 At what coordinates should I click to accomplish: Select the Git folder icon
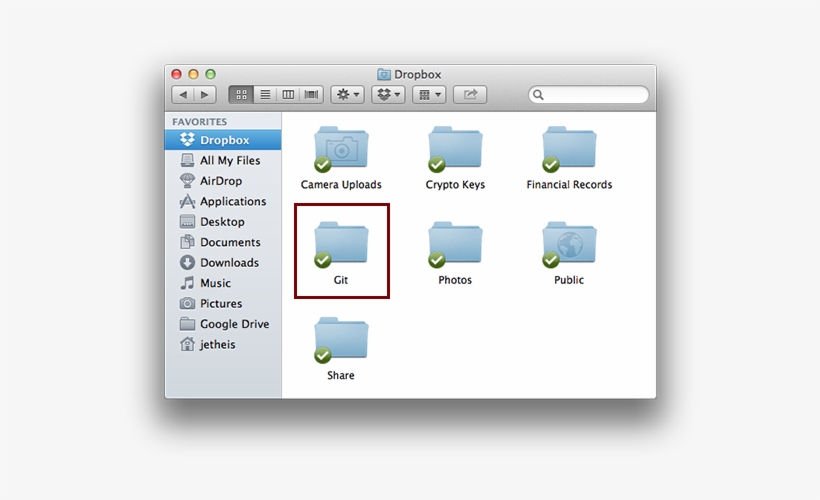coord(341,244)
